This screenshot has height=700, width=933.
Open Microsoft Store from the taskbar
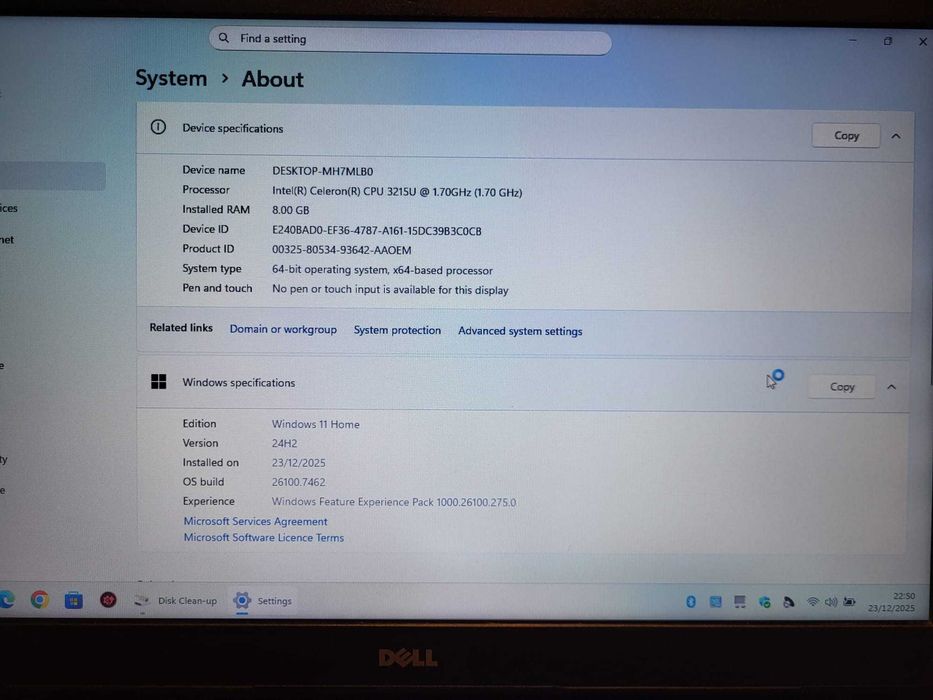click(x=74, y=600)
